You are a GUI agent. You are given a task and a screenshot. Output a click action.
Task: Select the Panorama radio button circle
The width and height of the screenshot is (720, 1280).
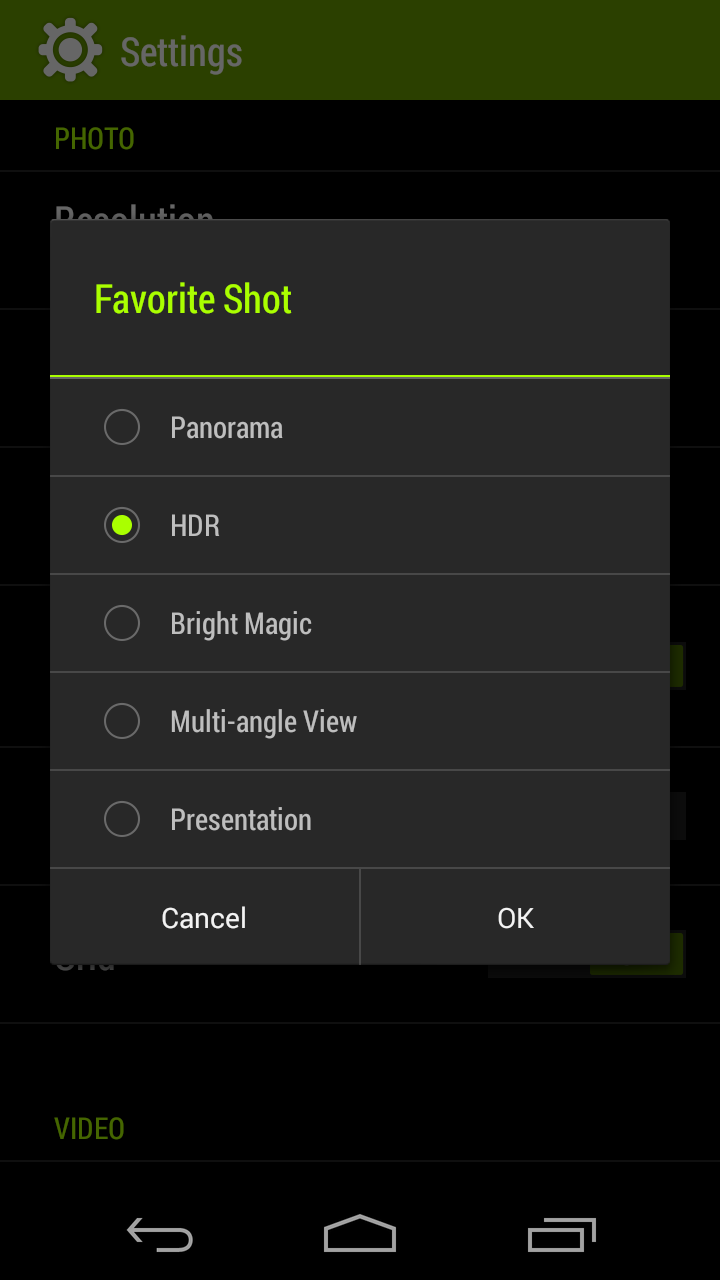click(122, 428)
